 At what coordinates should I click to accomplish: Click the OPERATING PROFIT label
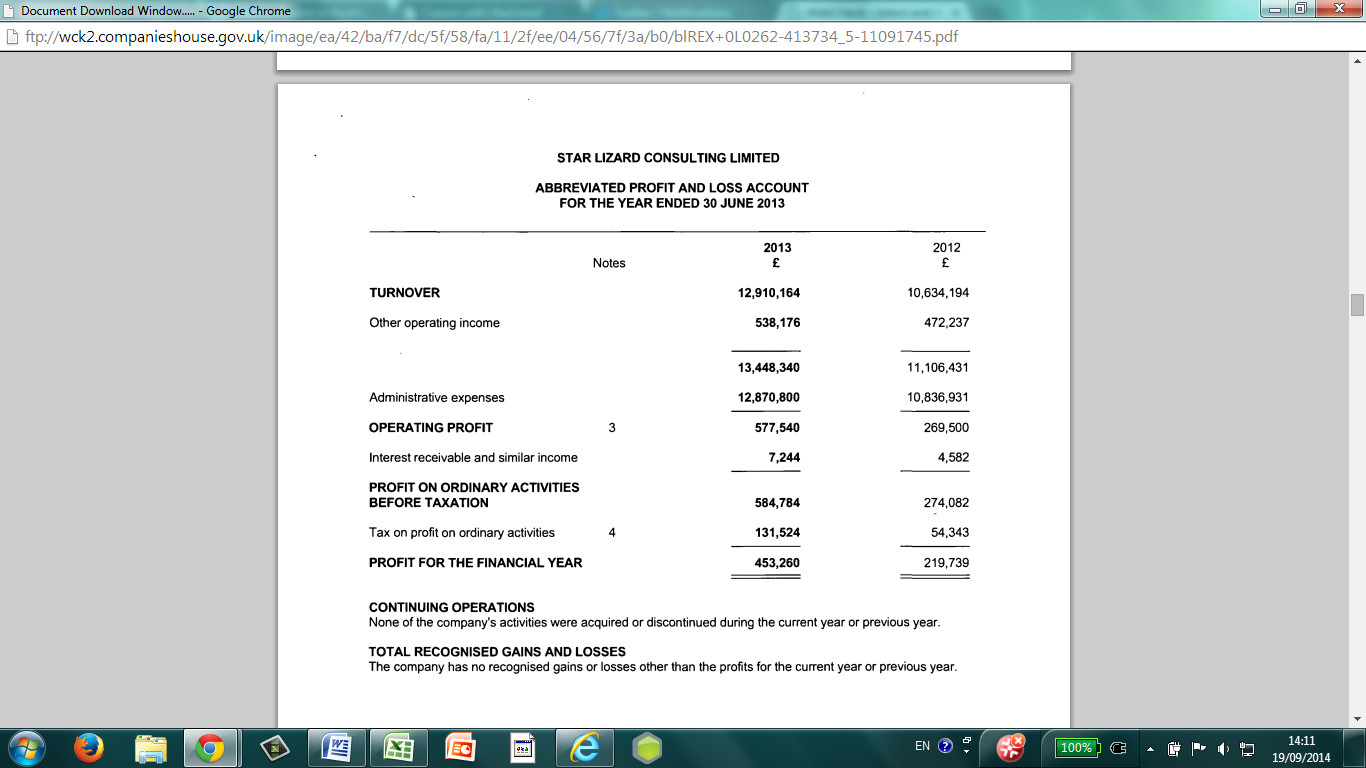click(431, 428)
